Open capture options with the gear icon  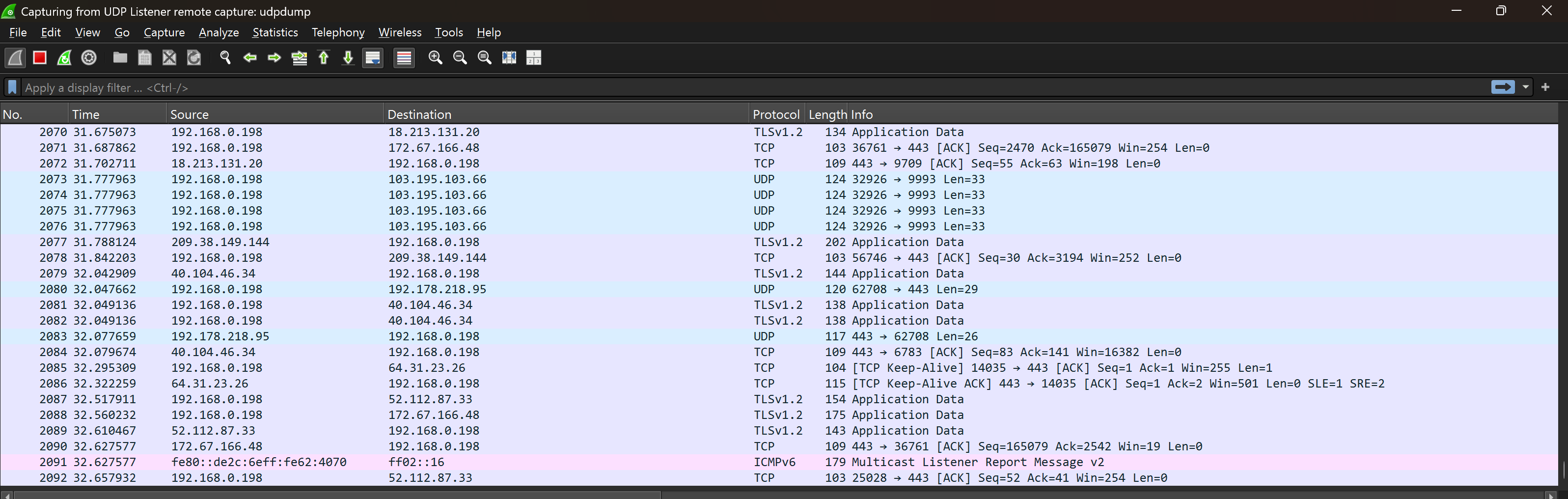click(89, 58)
